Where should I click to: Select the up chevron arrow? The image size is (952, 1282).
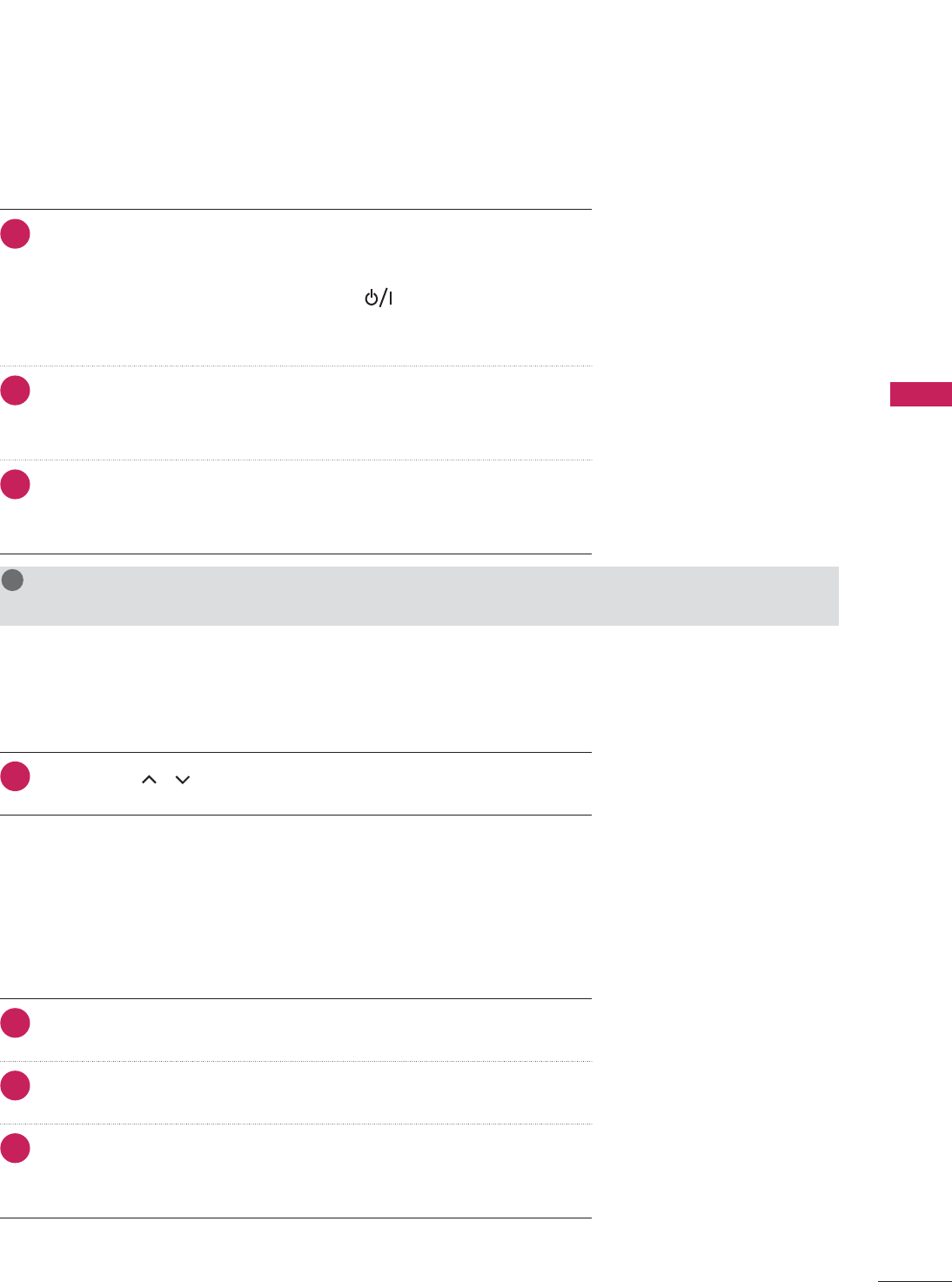[x=149, y=780]
